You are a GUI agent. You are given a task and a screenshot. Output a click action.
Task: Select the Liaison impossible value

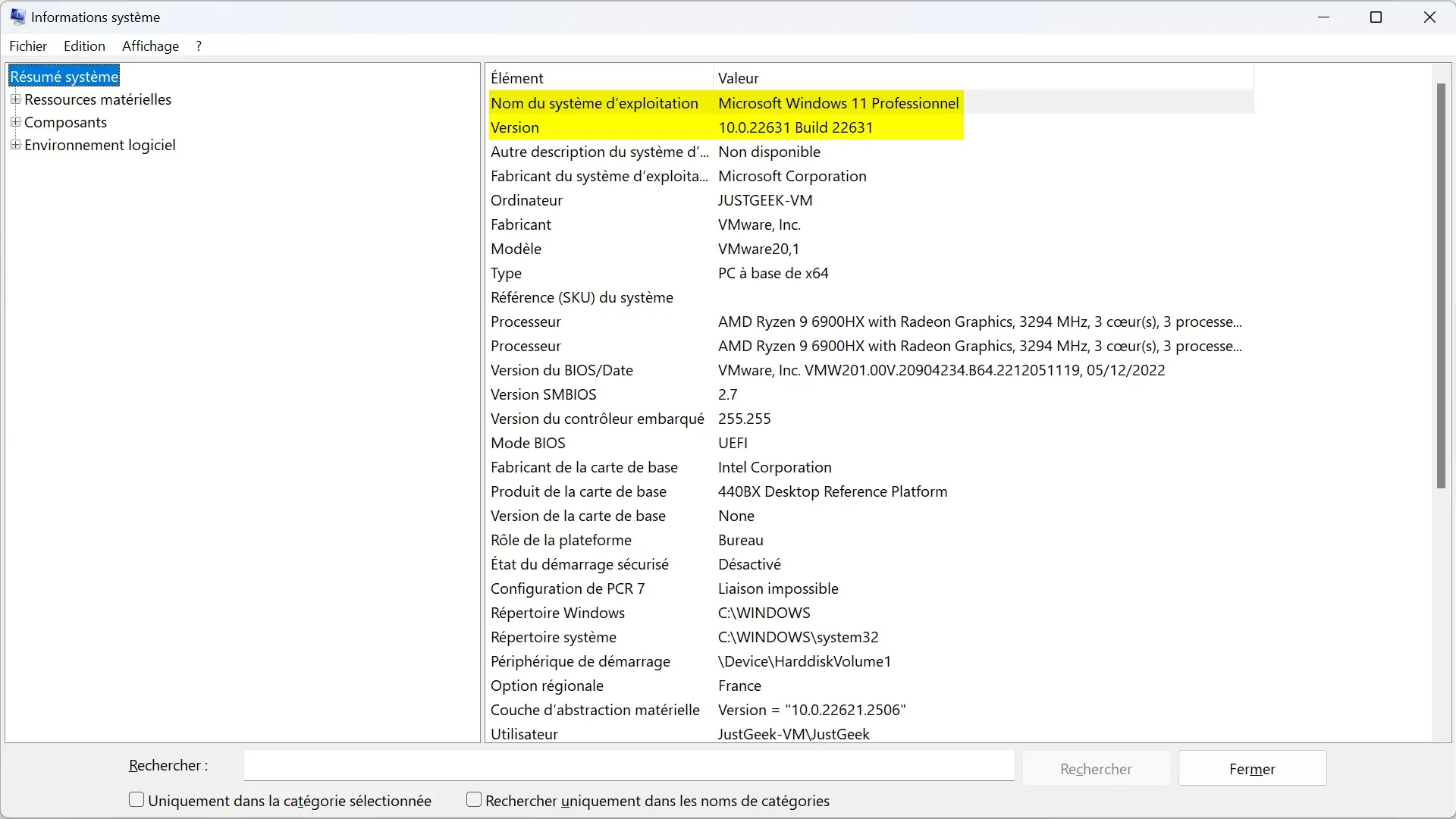tap(778, 588)
